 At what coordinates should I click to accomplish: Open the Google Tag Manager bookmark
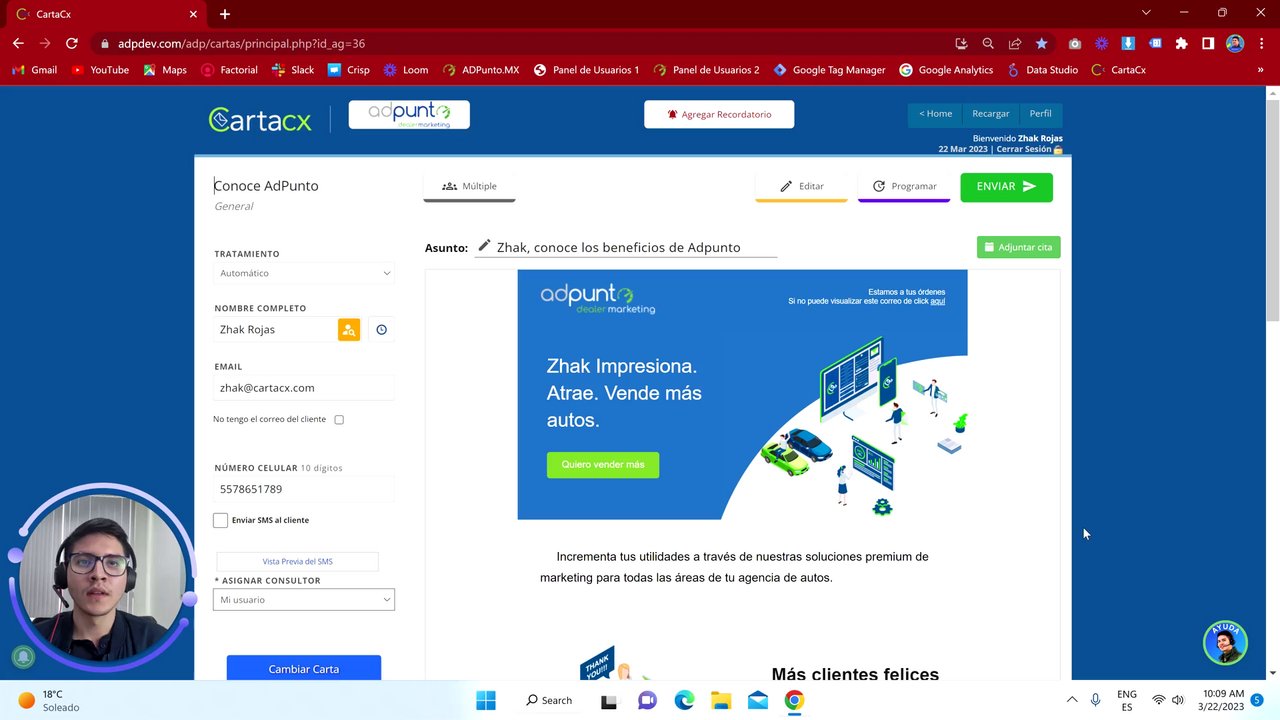(829, 70)
